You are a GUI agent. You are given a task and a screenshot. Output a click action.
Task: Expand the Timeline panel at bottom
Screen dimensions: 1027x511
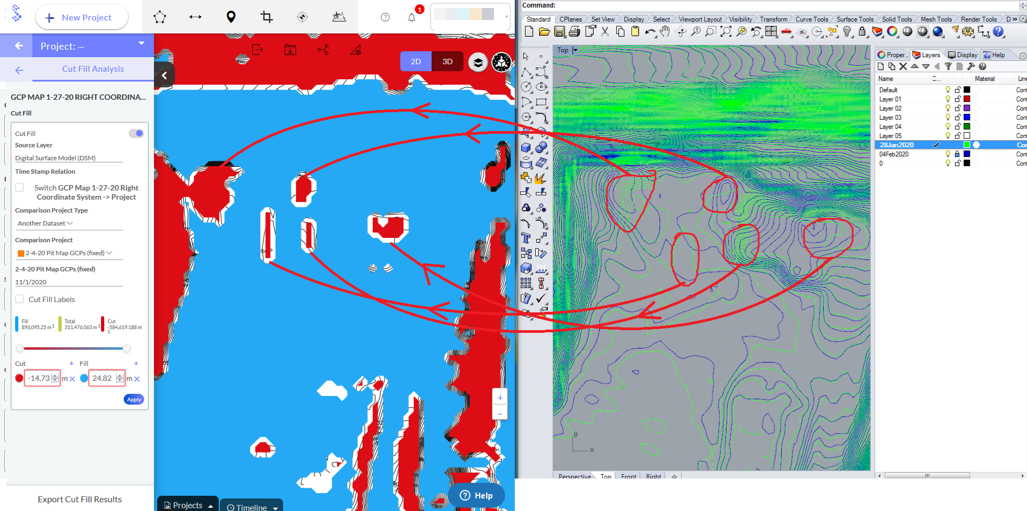click(x=252, y=506)
